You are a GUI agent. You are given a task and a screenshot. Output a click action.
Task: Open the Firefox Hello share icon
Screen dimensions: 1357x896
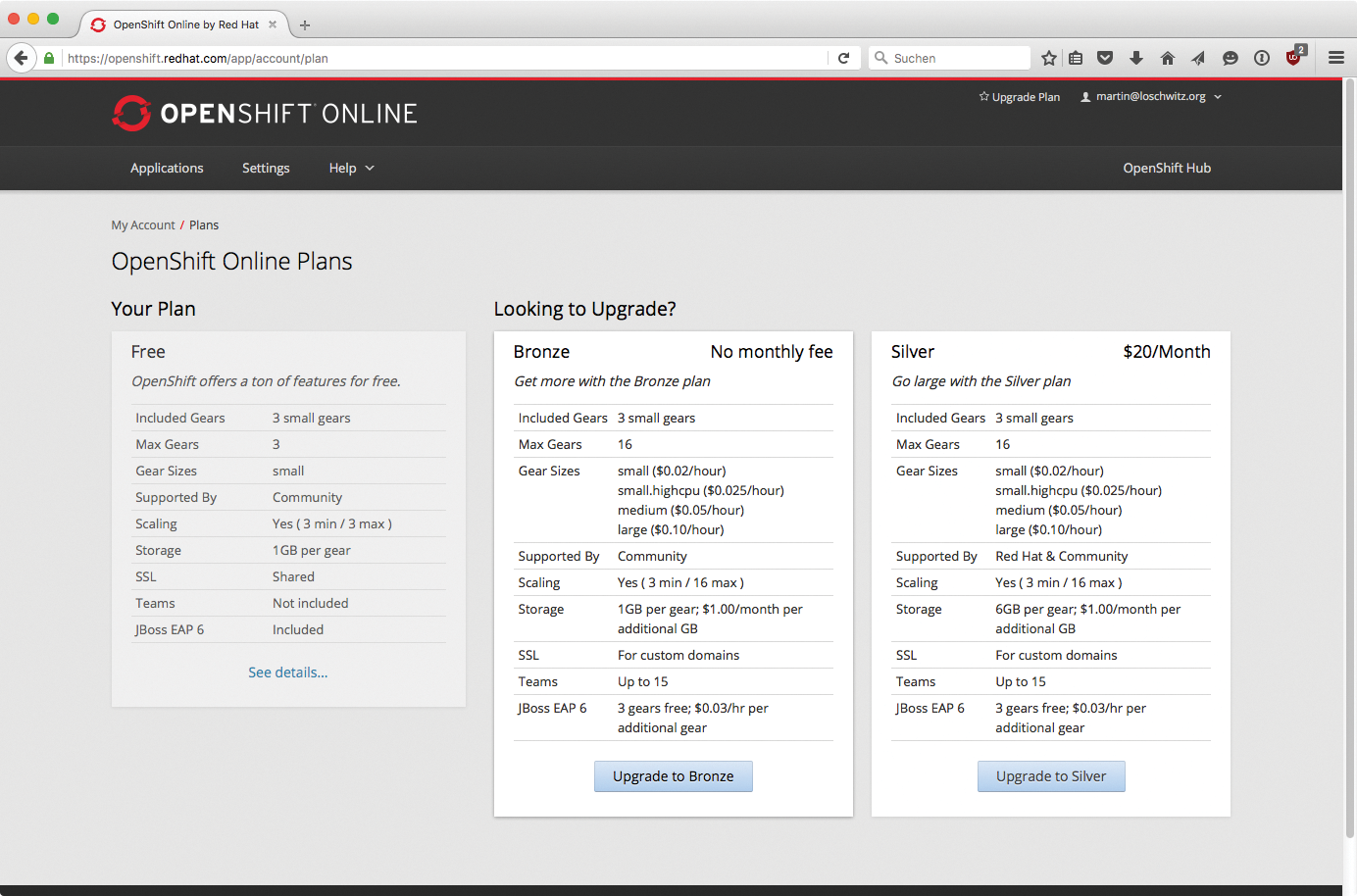click(x=1198, y=58)
